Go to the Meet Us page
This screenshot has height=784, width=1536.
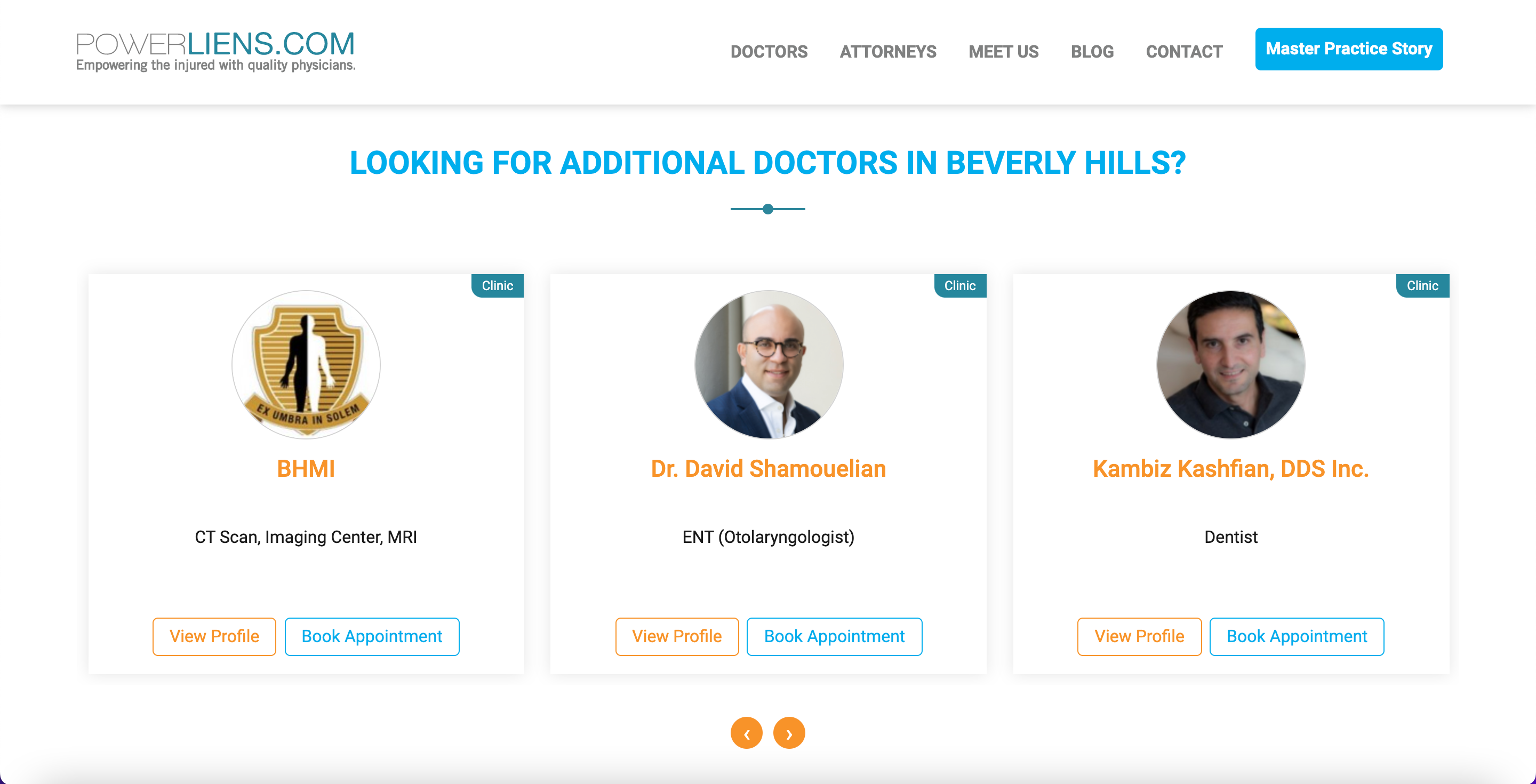1004,52
